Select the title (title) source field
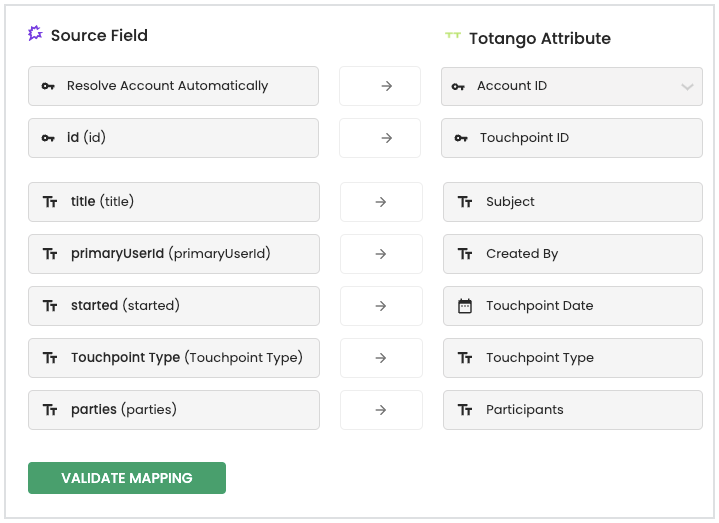Viewport: 719px width, 523px height. (174, 202)
